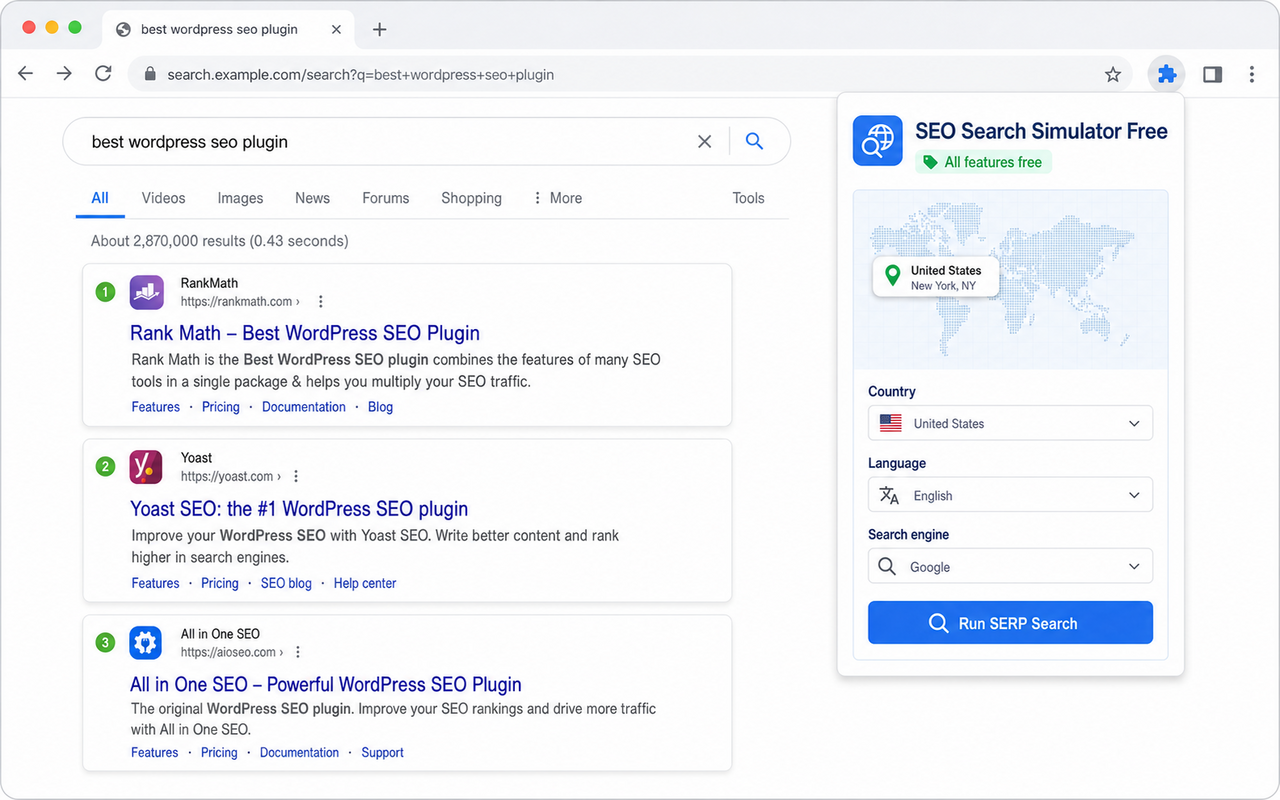1280x800 pixels.
Task: Expand the Language dropdown showing English
Action: point(1010,495)
